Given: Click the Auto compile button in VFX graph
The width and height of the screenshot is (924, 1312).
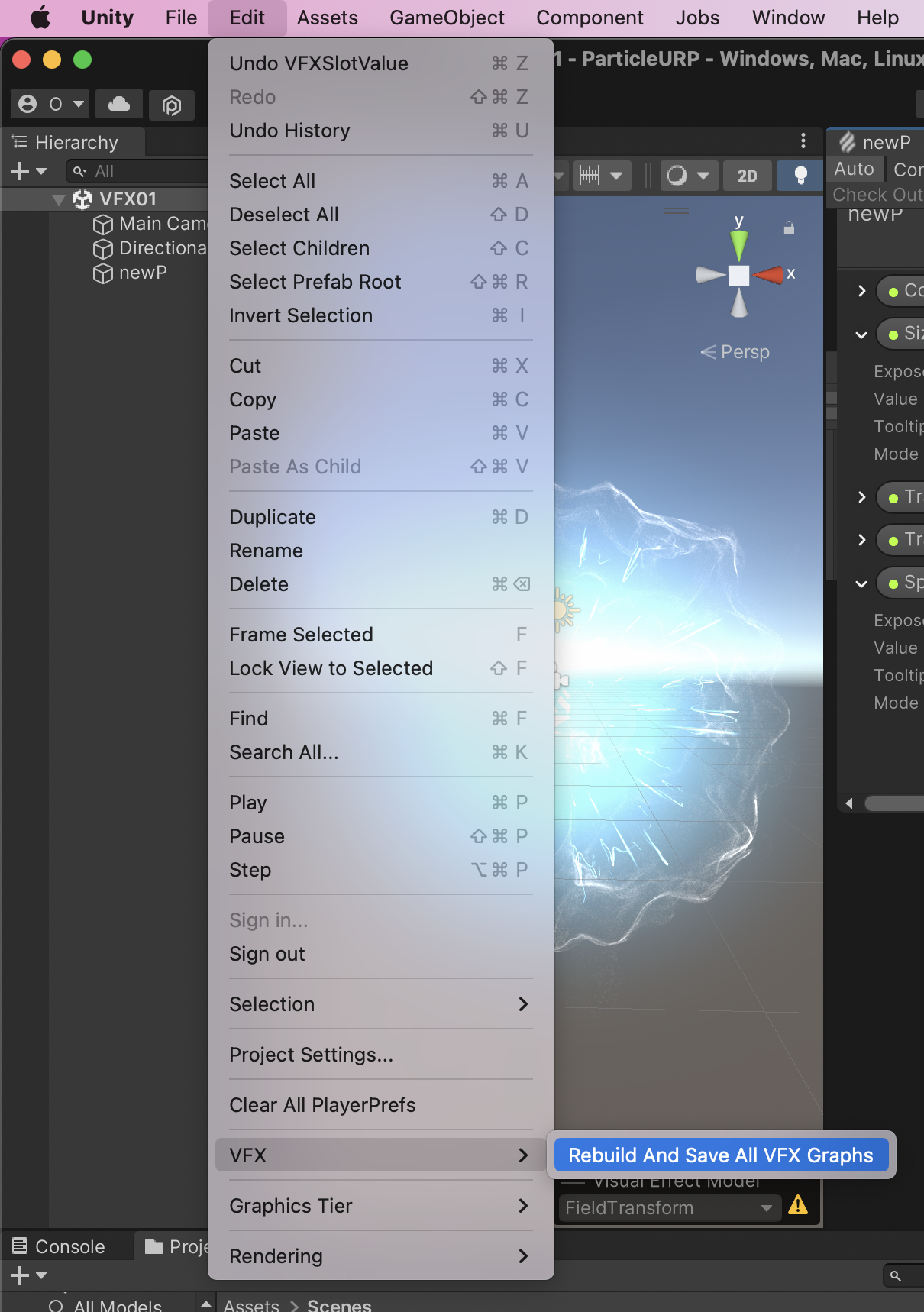Looking at the screenshot, I should click(855, 169).
